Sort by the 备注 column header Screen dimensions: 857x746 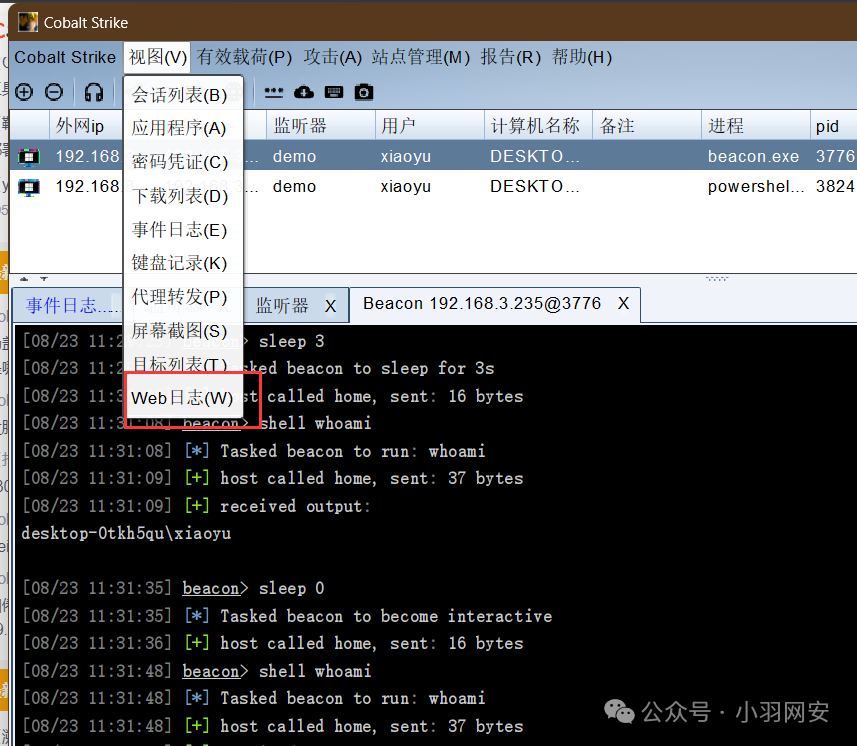point(647,126)
